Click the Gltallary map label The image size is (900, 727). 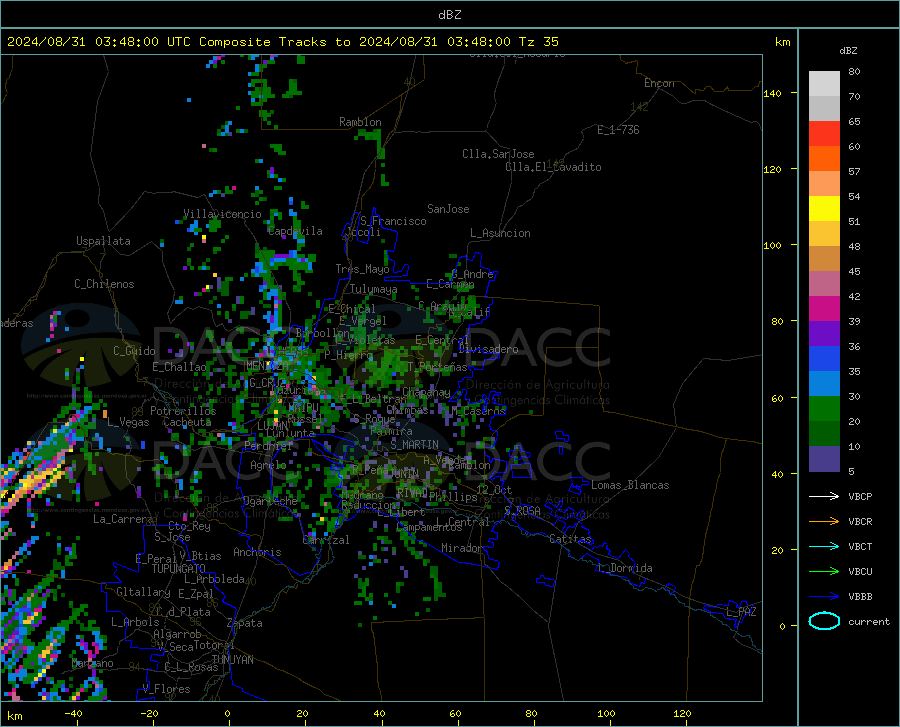pos(143,592)
